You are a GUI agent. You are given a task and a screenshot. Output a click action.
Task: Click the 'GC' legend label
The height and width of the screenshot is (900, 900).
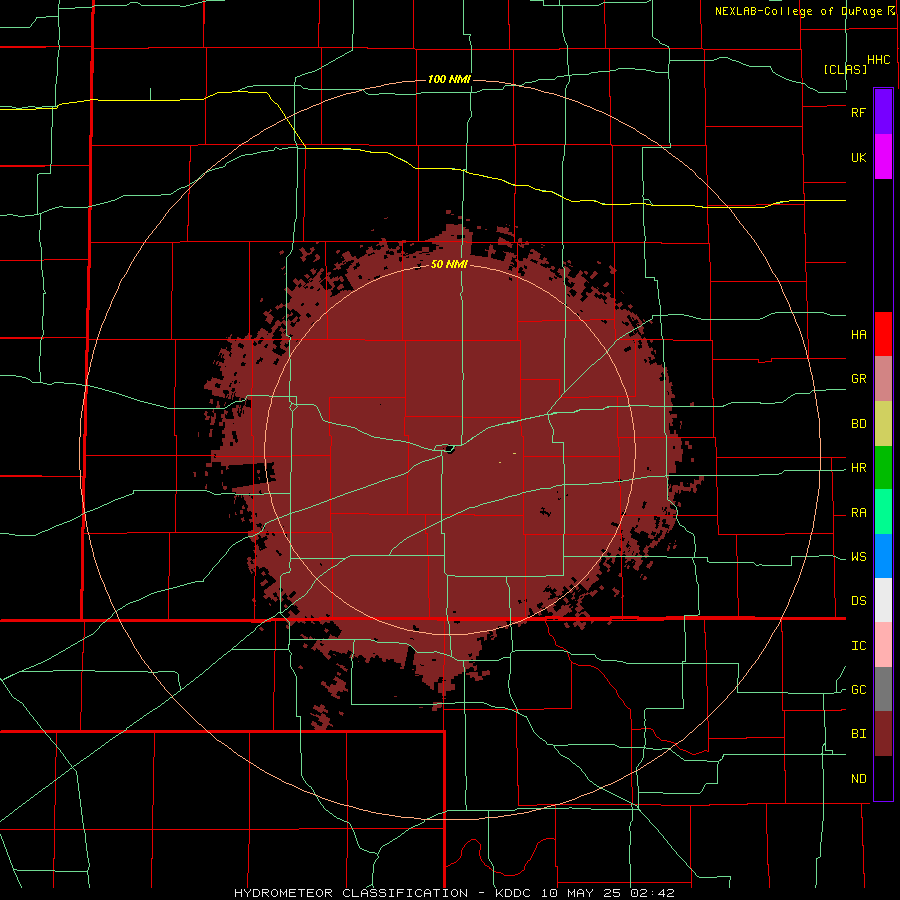point(858,690)
